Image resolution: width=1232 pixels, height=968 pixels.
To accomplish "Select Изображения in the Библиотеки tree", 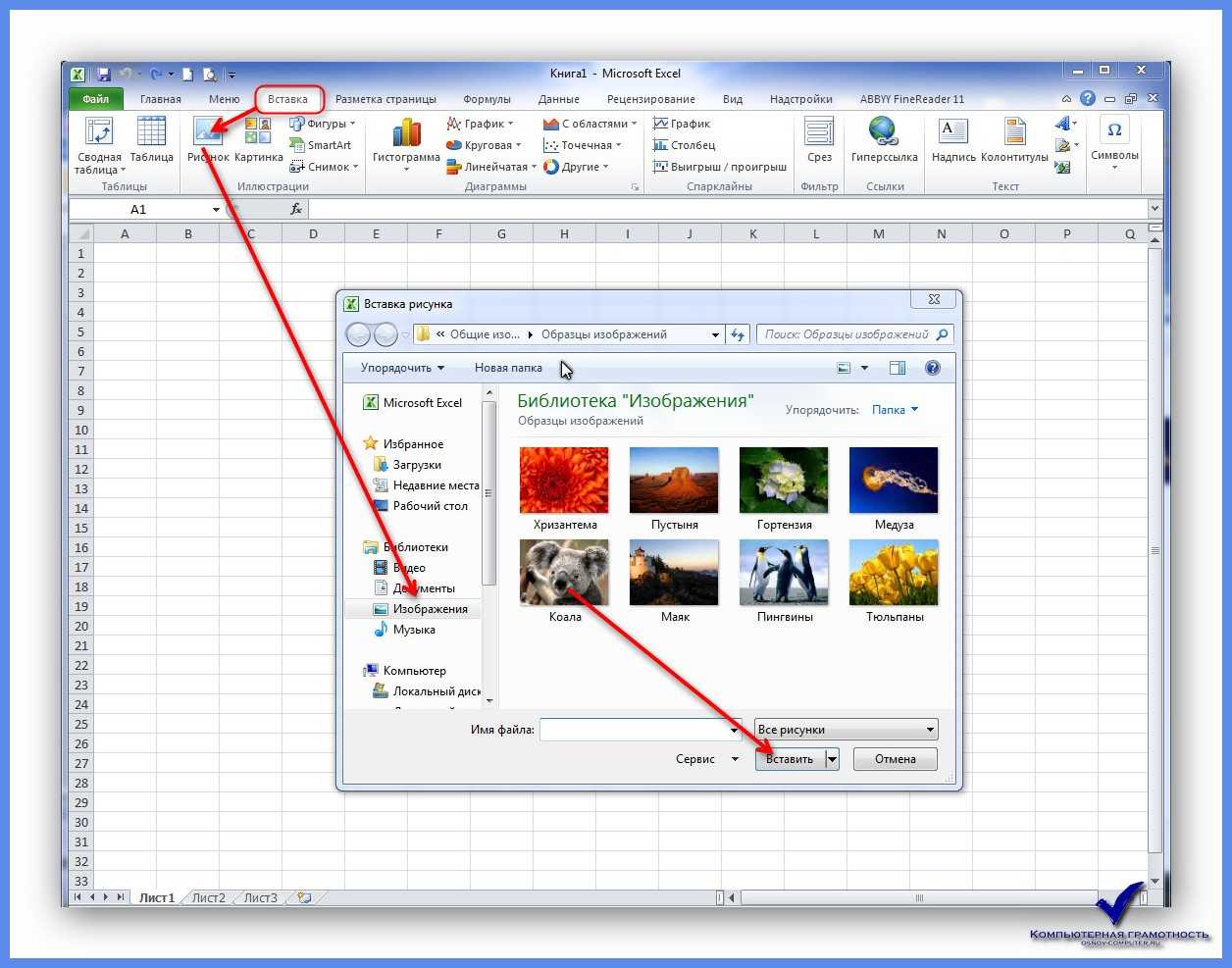I will tap(431, 609).
